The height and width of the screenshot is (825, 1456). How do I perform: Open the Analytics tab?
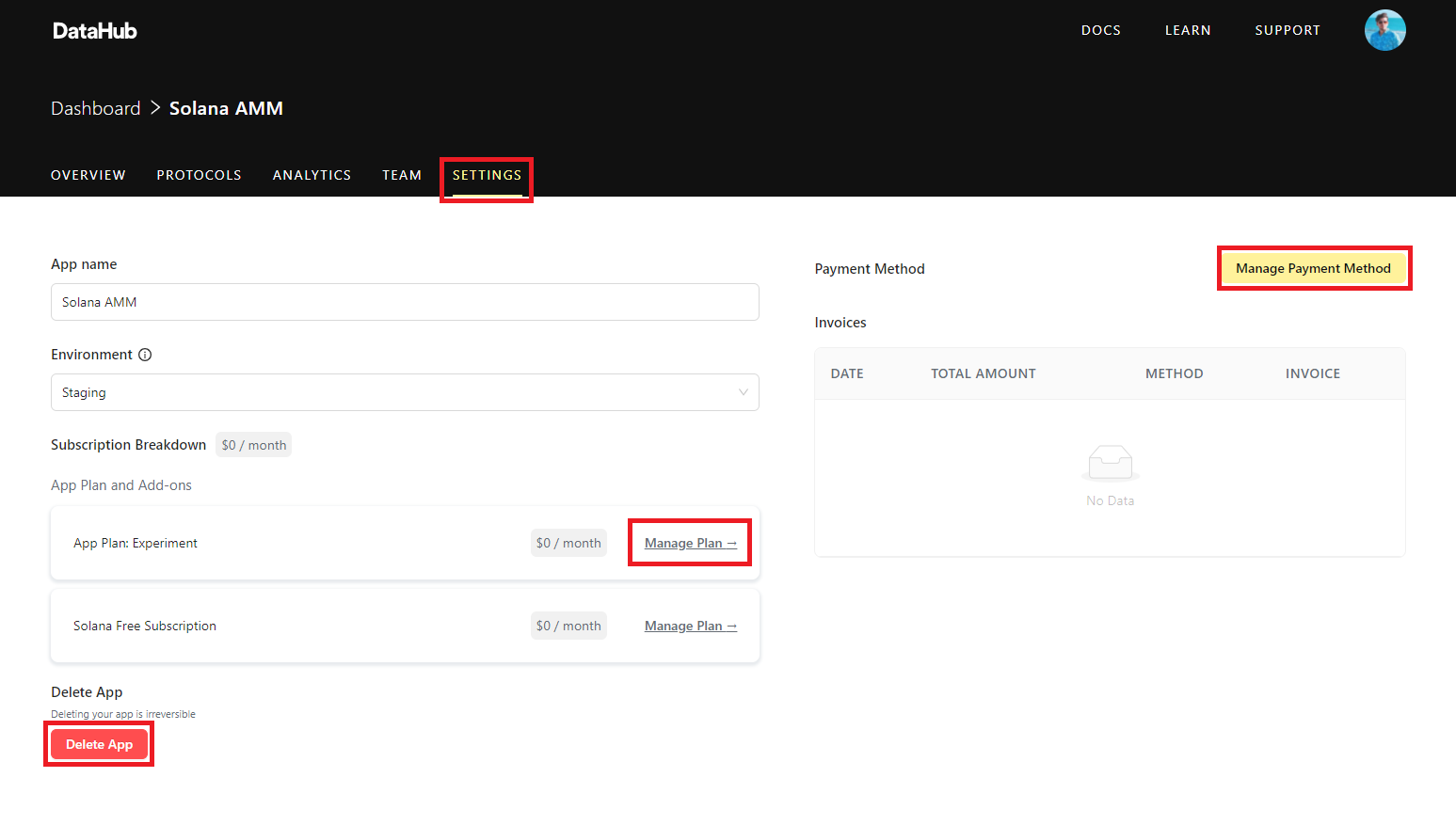pos(312,175)
